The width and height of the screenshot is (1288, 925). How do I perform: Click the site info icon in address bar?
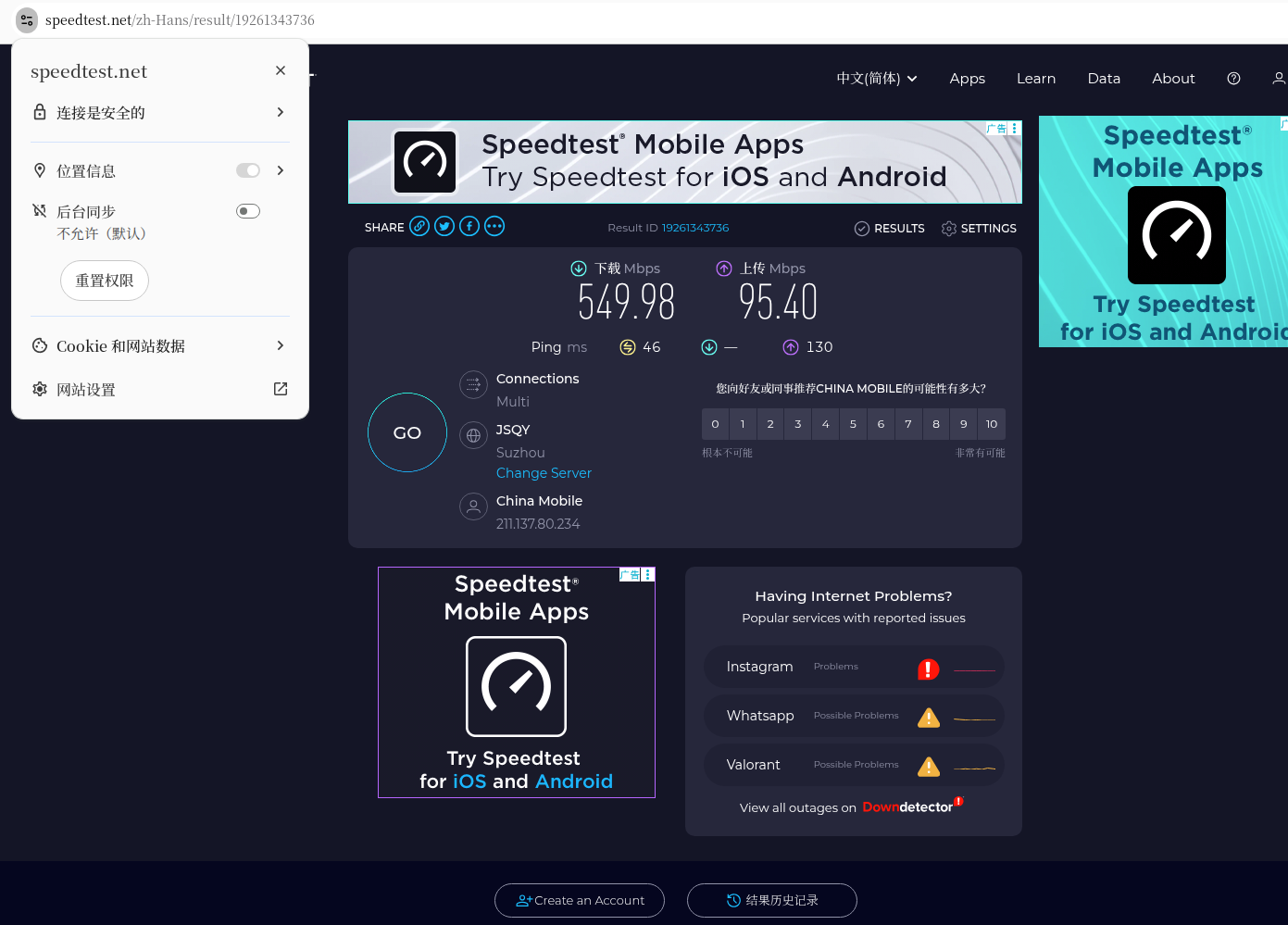(x=27, y=19)
